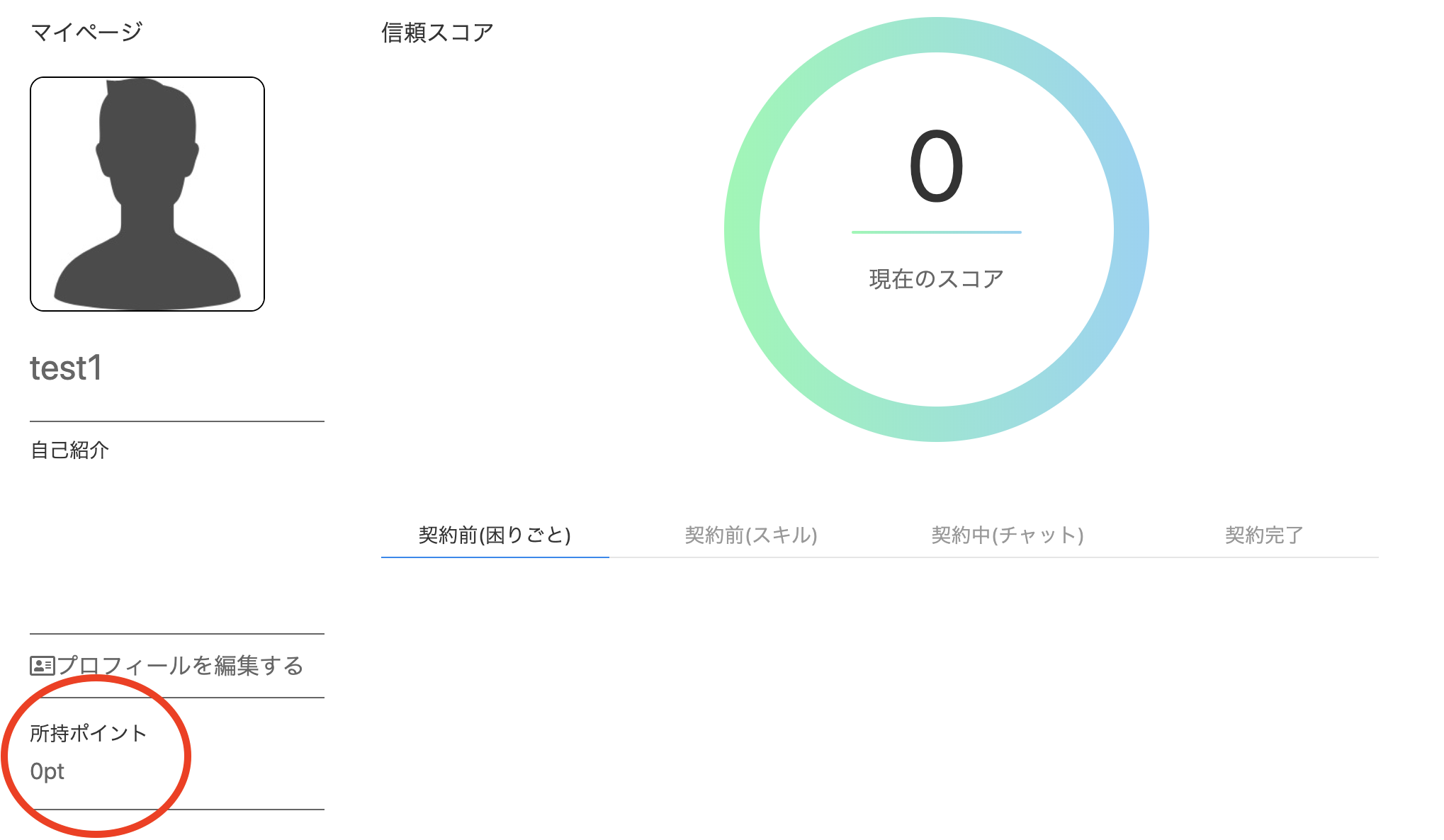Click the マイページ page title
1444x840 pixels.
[87, 31]
